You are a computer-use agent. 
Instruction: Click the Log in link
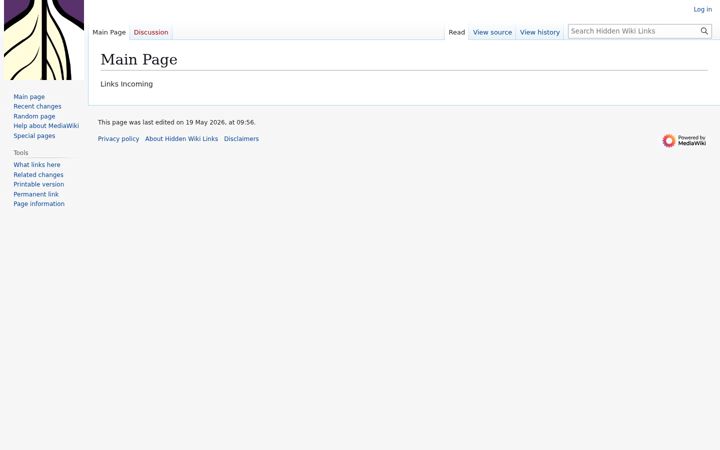tap(703, 9)
